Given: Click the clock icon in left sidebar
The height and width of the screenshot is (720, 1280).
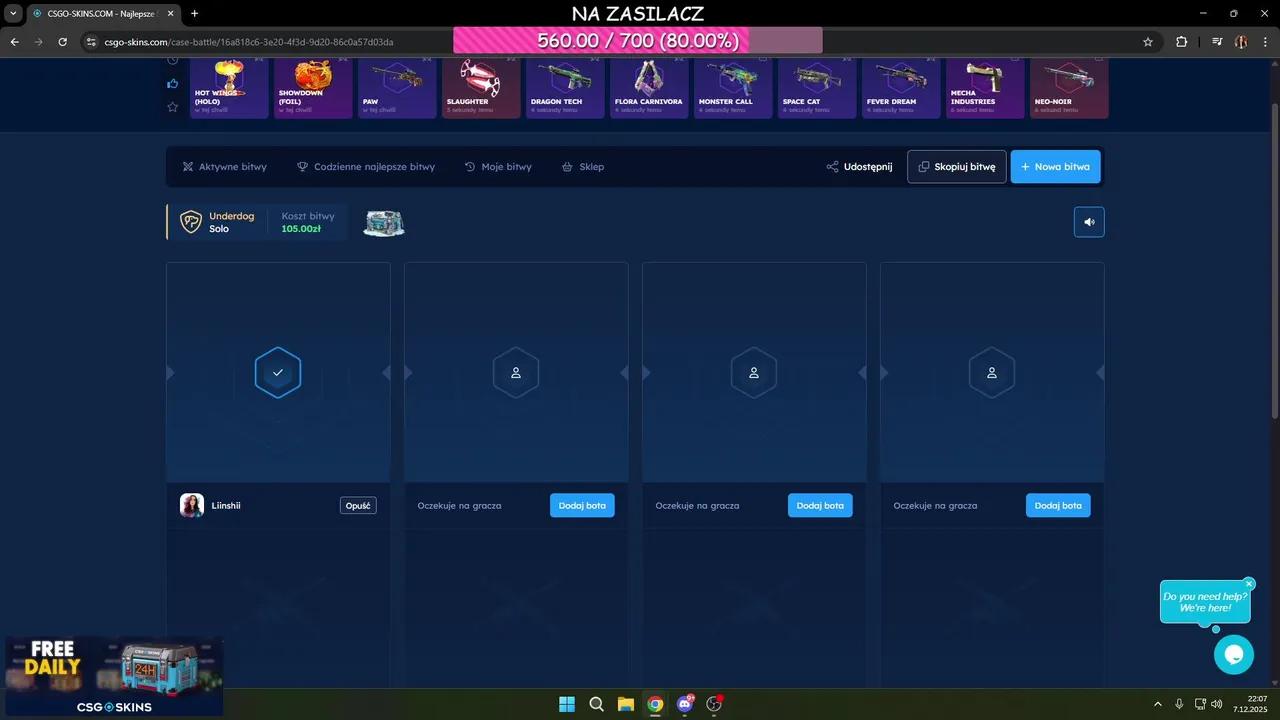Looking at the screenshot, I should 172,61.
